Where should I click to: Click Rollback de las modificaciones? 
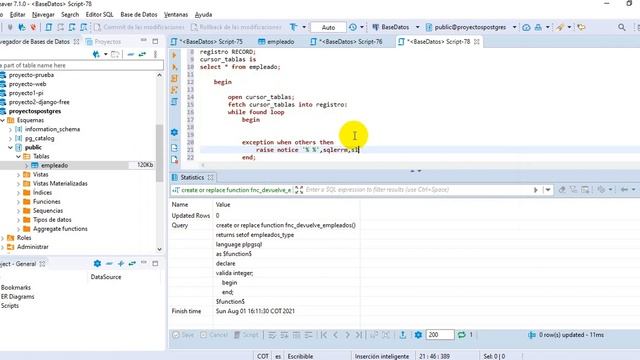(236, 27)
